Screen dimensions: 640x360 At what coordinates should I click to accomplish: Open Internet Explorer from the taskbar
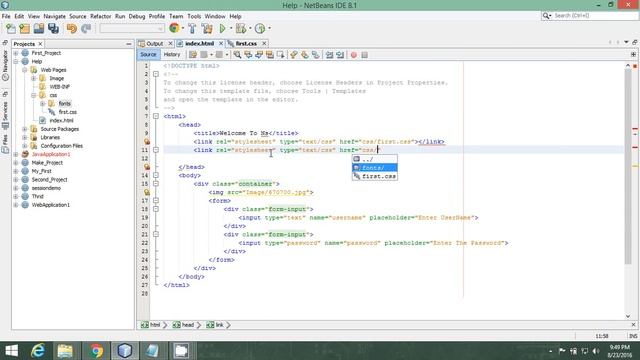(38, 351)
